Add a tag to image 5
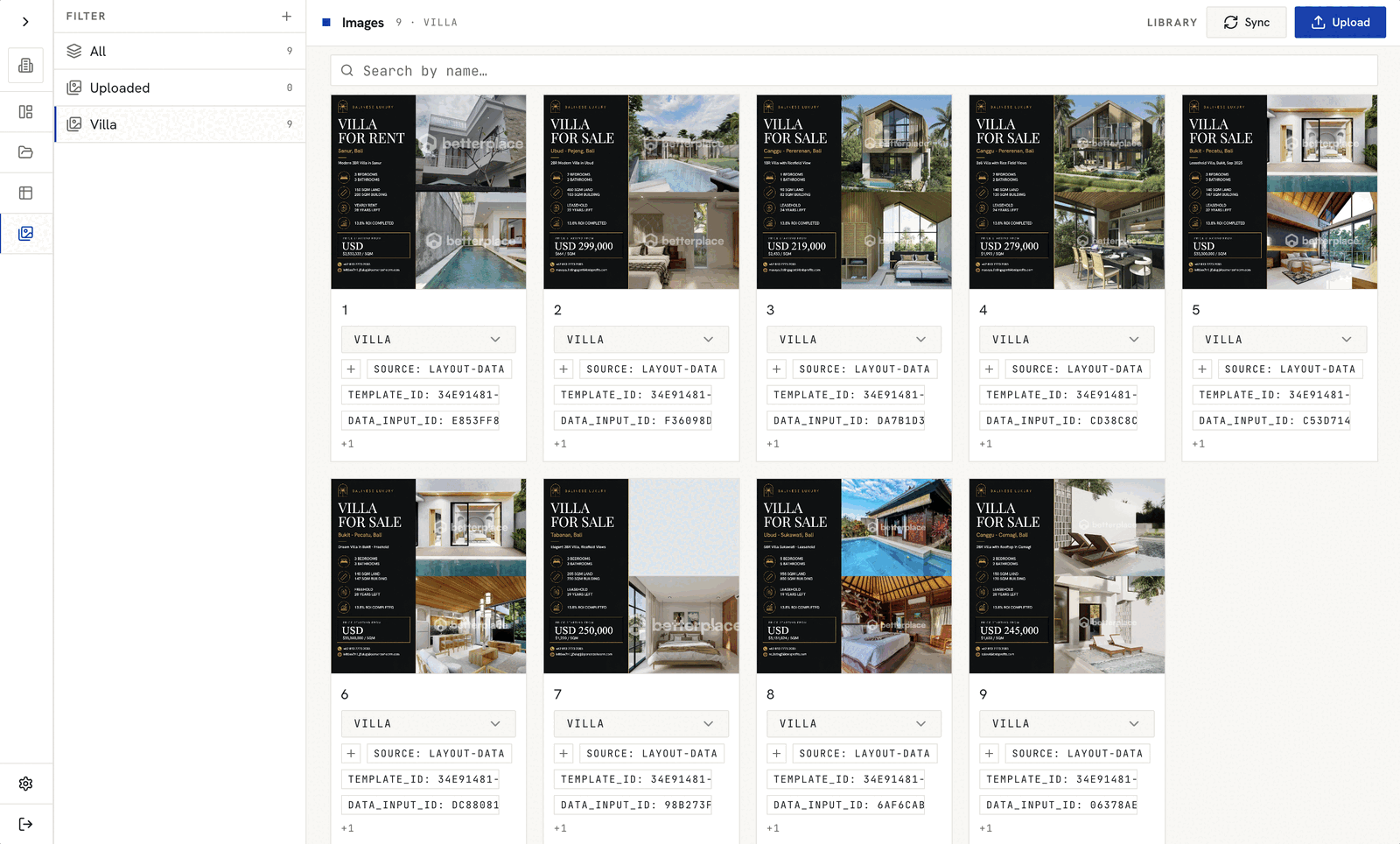The height and width of the screenshot is (844, 1400). (x=1202, y=369)
